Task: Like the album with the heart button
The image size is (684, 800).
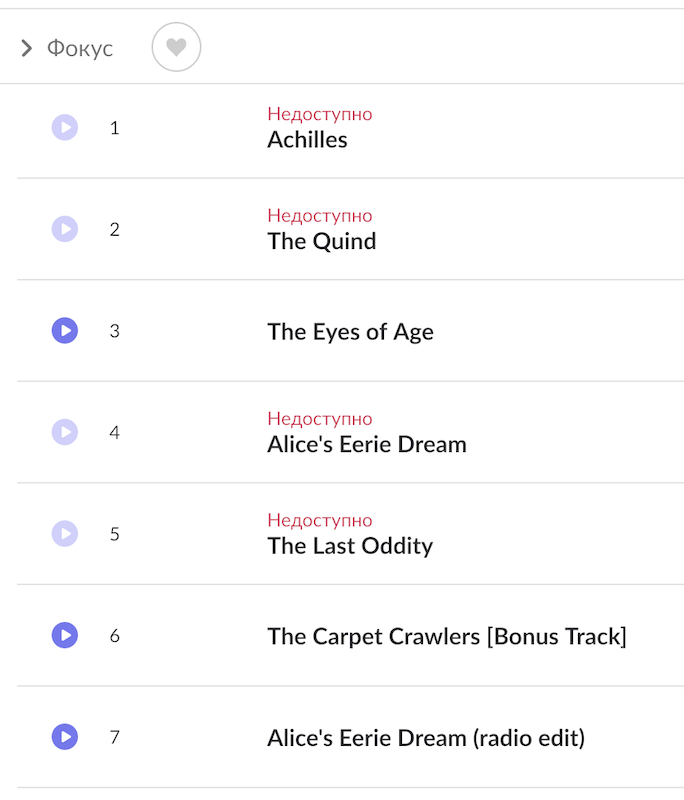Action: (176, 47)
